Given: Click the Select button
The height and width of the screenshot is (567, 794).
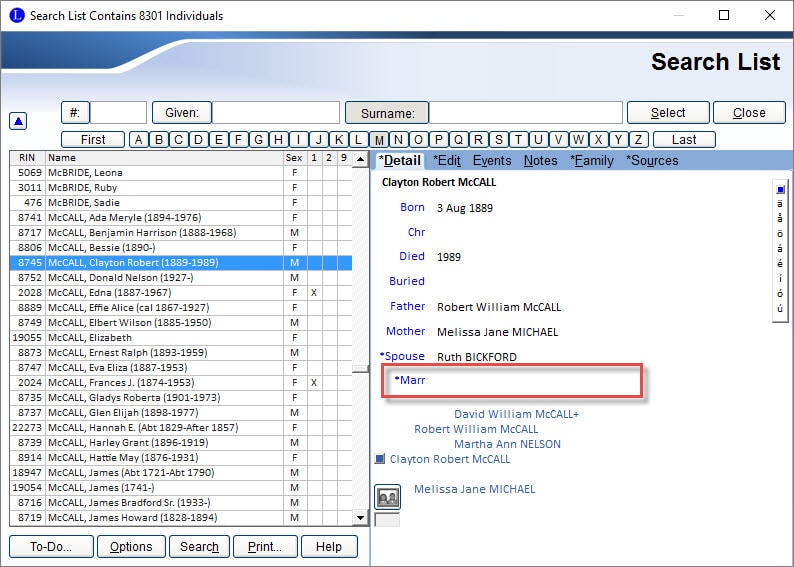Looking at the screenshot, I should tap(668, 112).
